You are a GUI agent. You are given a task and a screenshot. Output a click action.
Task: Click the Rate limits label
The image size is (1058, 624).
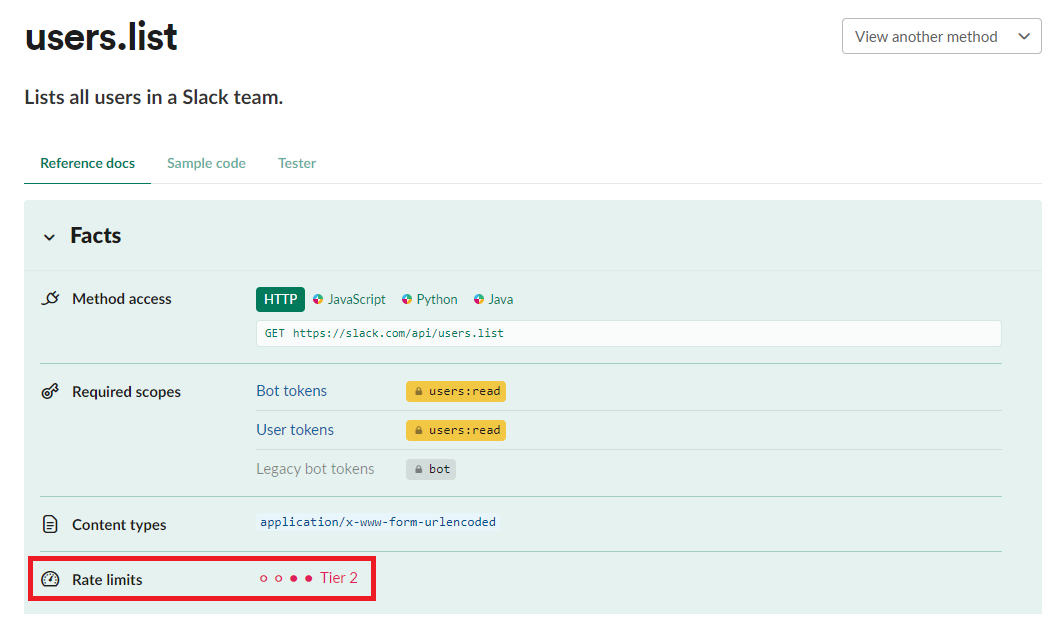pos(107,579)
